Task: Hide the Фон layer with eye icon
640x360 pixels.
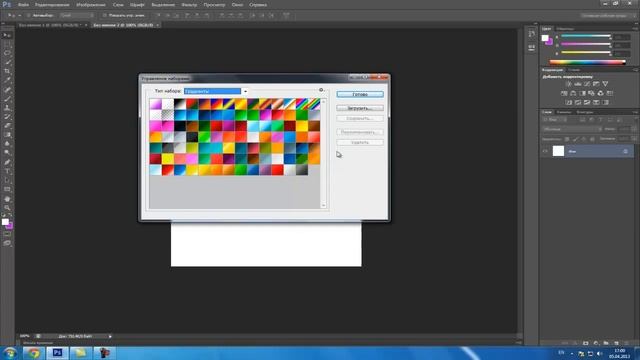Action: point(545,151)
